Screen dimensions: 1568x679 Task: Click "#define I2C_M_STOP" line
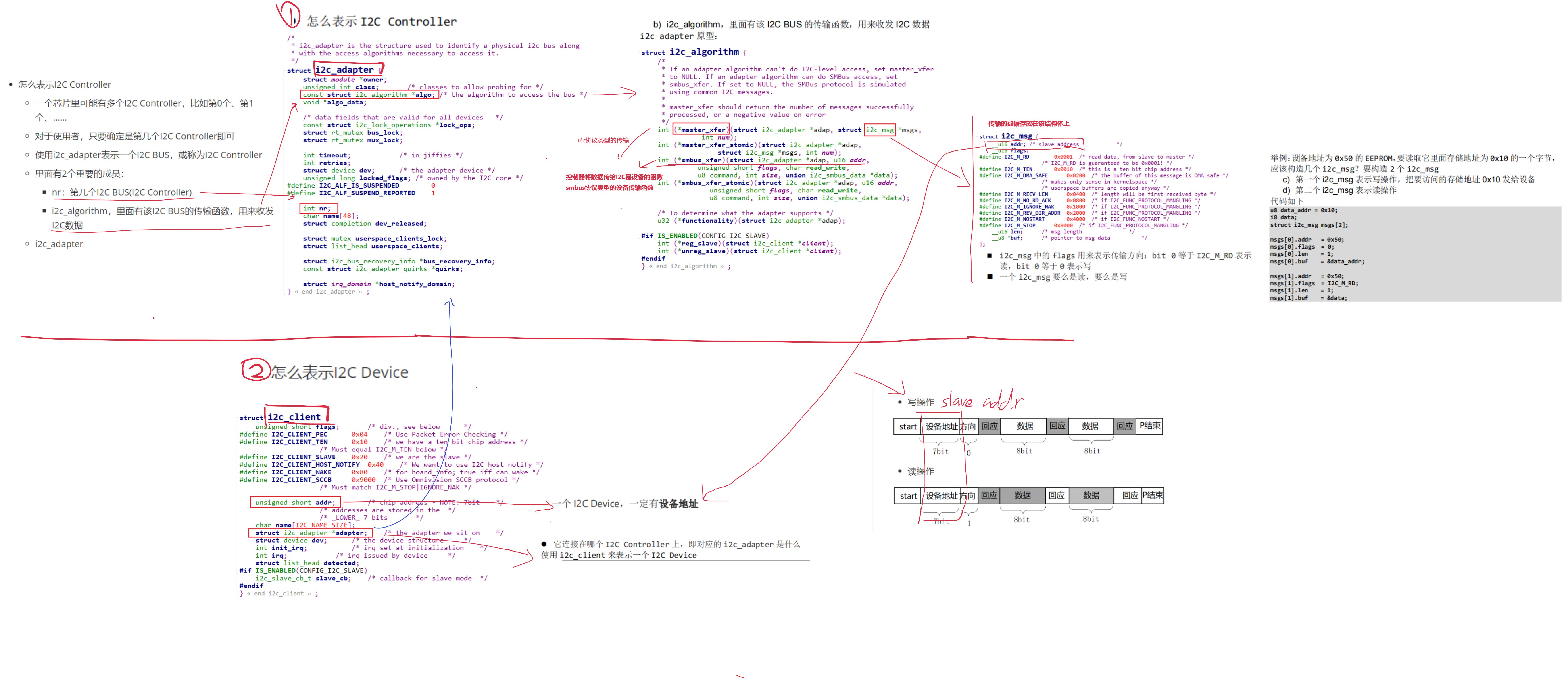[1084, 225]
